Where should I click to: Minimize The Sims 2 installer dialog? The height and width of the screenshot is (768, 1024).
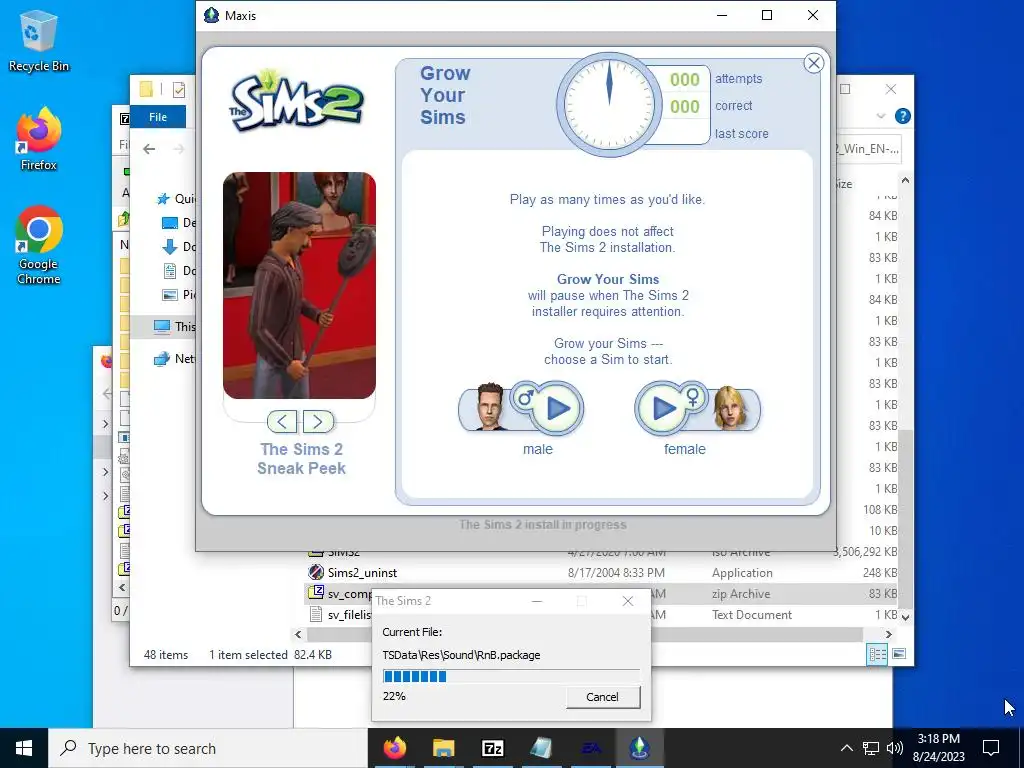point(537,601)
